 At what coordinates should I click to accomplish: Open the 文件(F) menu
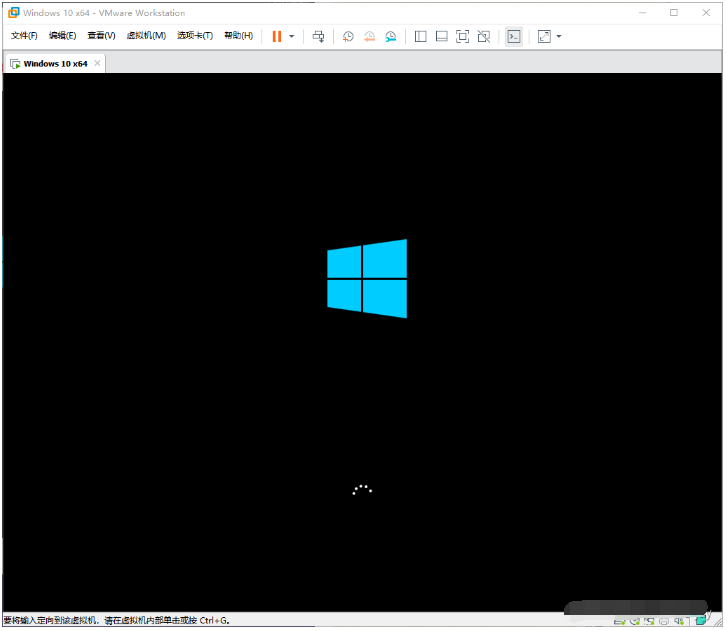pos(24,36)
